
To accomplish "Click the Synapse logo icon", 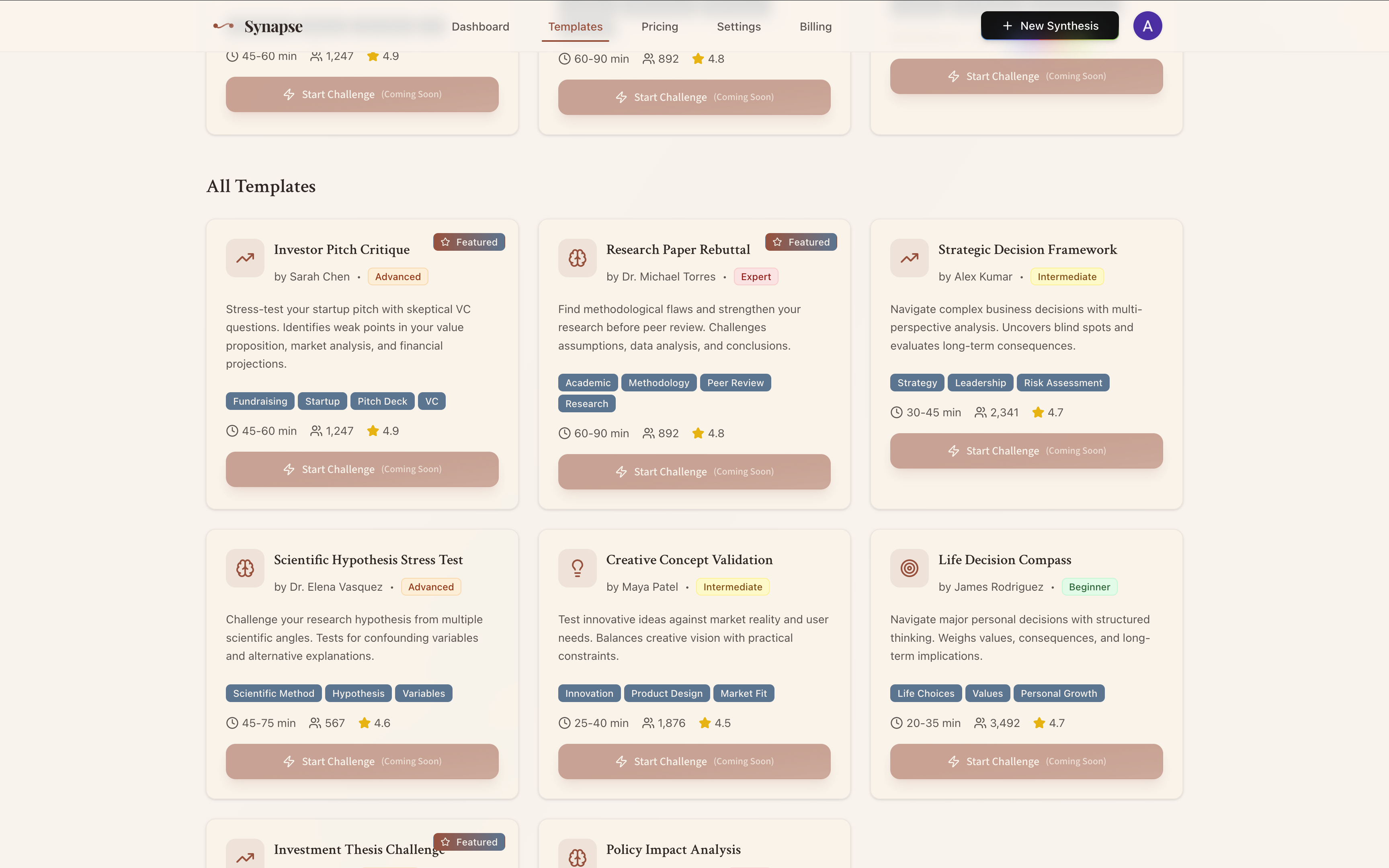I will [x=223, y=26].
